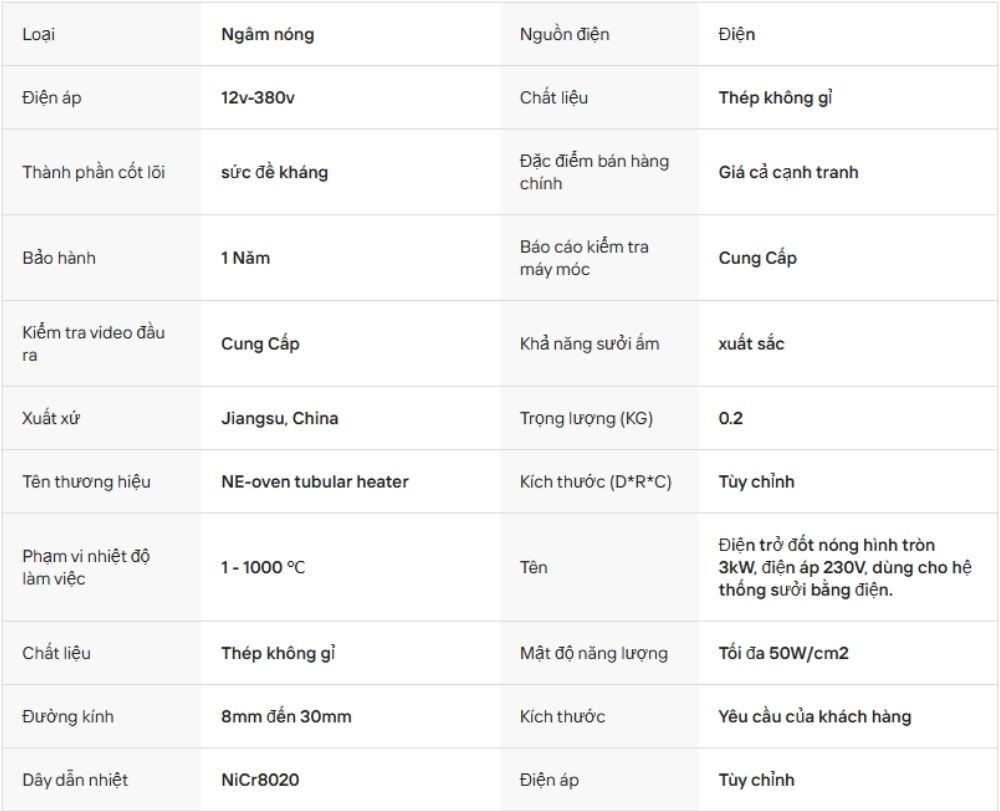The height and width of the screenshot is (811, 1000).
Task: Click the "NE-oven tubular heater" brand name
Action: [314, 482]
